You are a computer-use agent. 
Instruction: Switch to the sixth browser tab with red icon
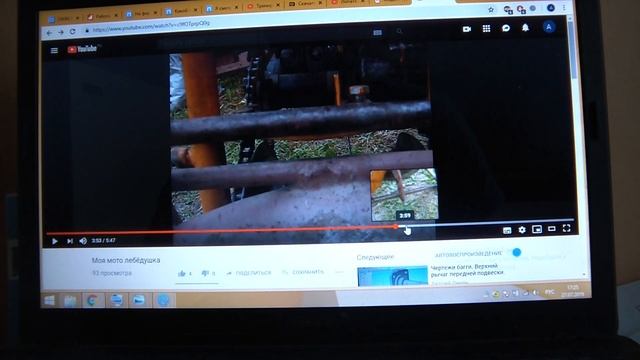pyautogui.click(x=263, y=6)
